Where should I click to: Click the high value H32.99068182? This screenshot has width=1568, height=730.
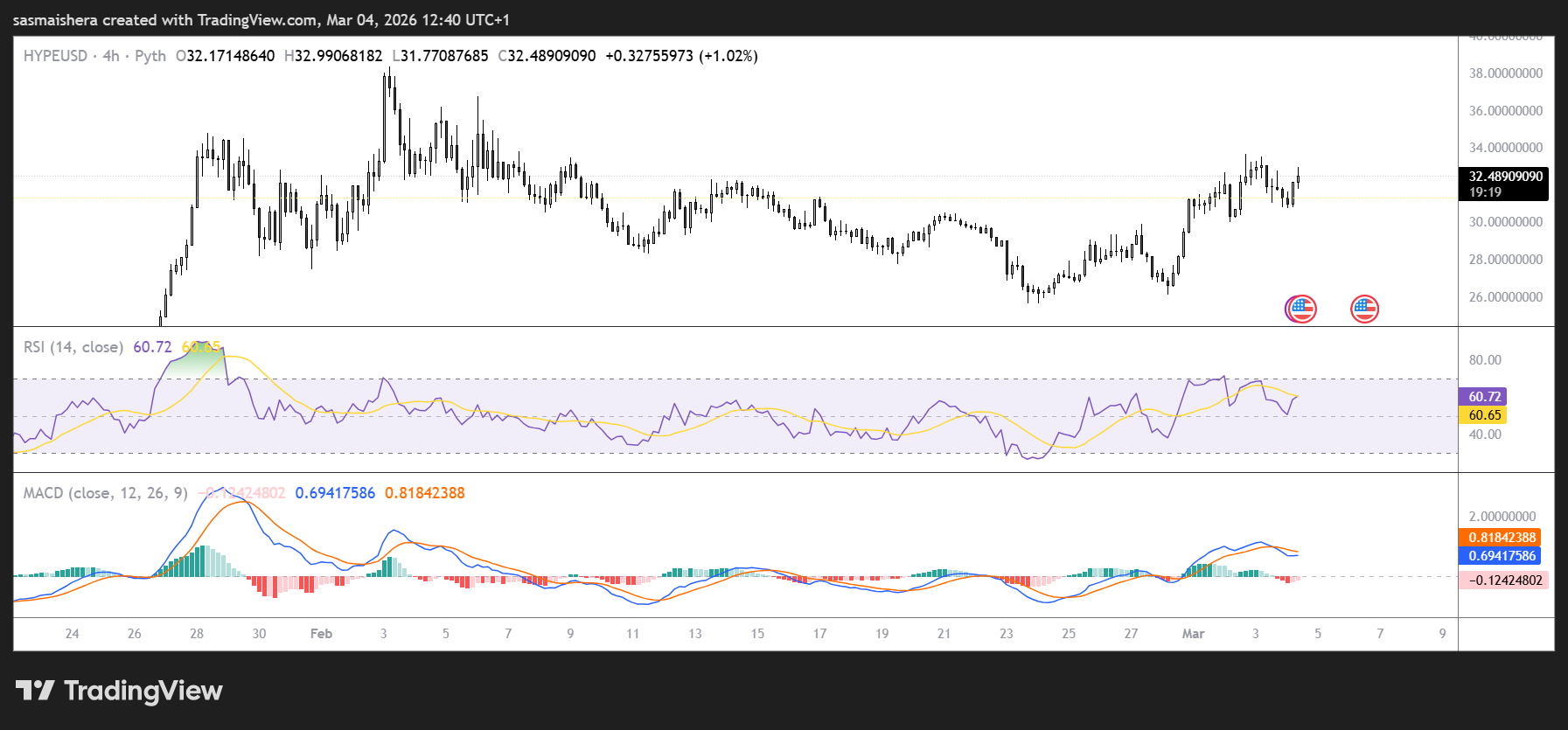tap(333, 56)
